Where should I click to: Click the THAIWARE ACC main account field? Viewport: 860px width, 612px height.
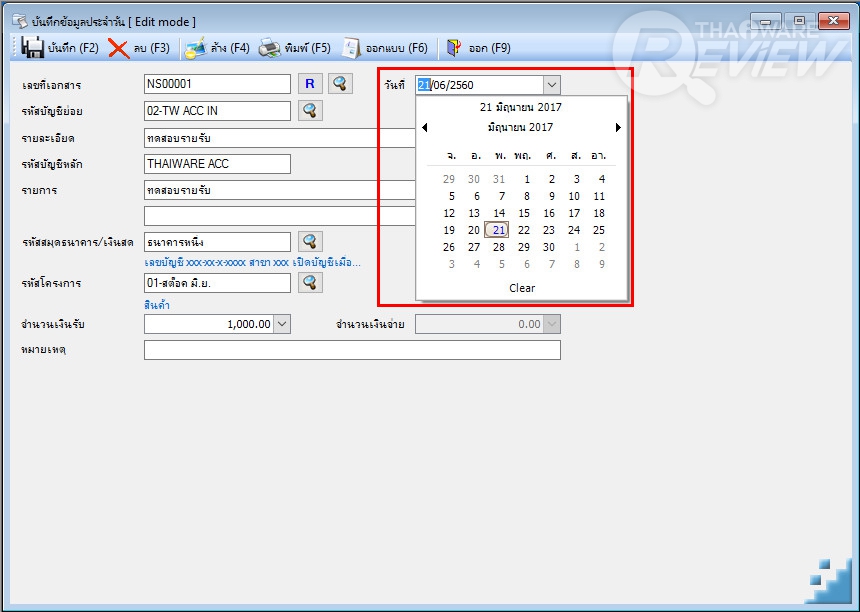pyautogui.click(x=217, y=164)
